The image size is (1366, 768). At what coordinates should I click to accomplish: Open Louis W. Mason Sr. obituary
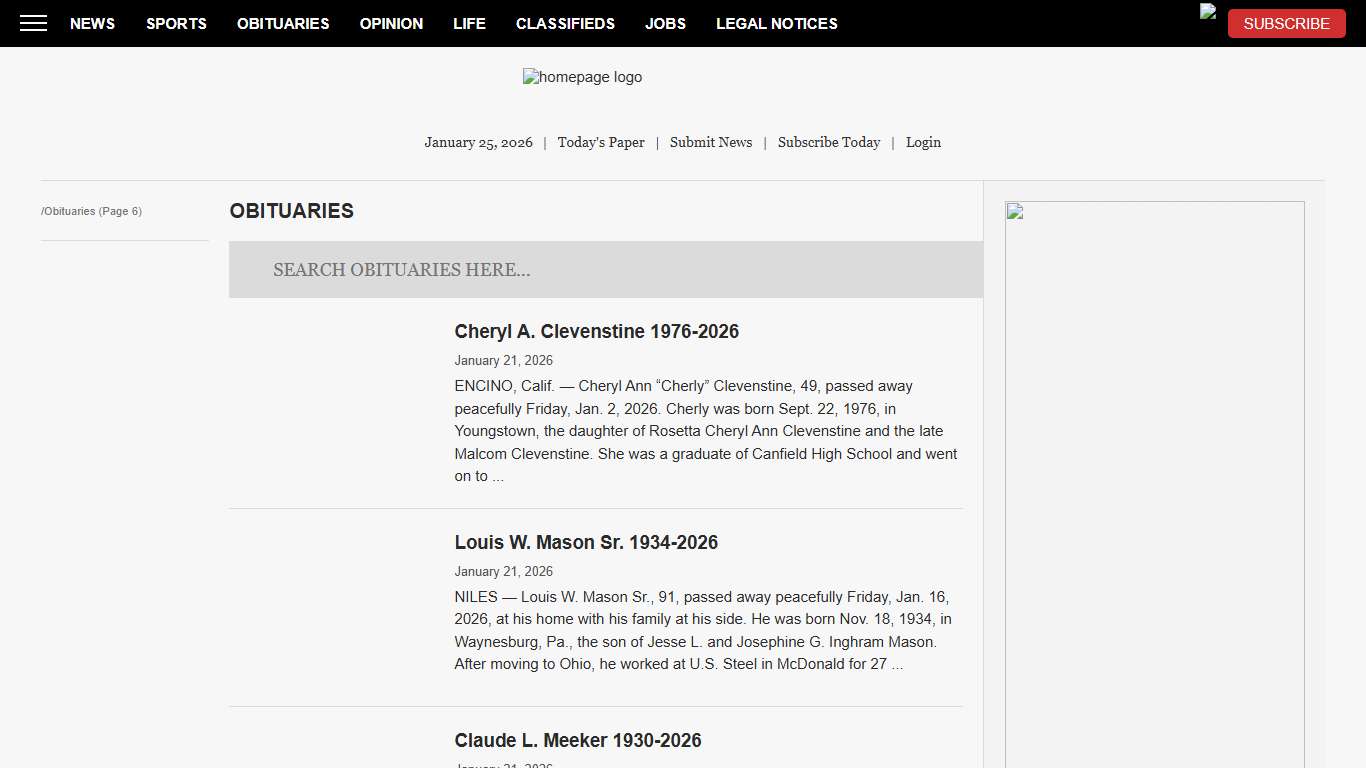click(x=586, y=542)
